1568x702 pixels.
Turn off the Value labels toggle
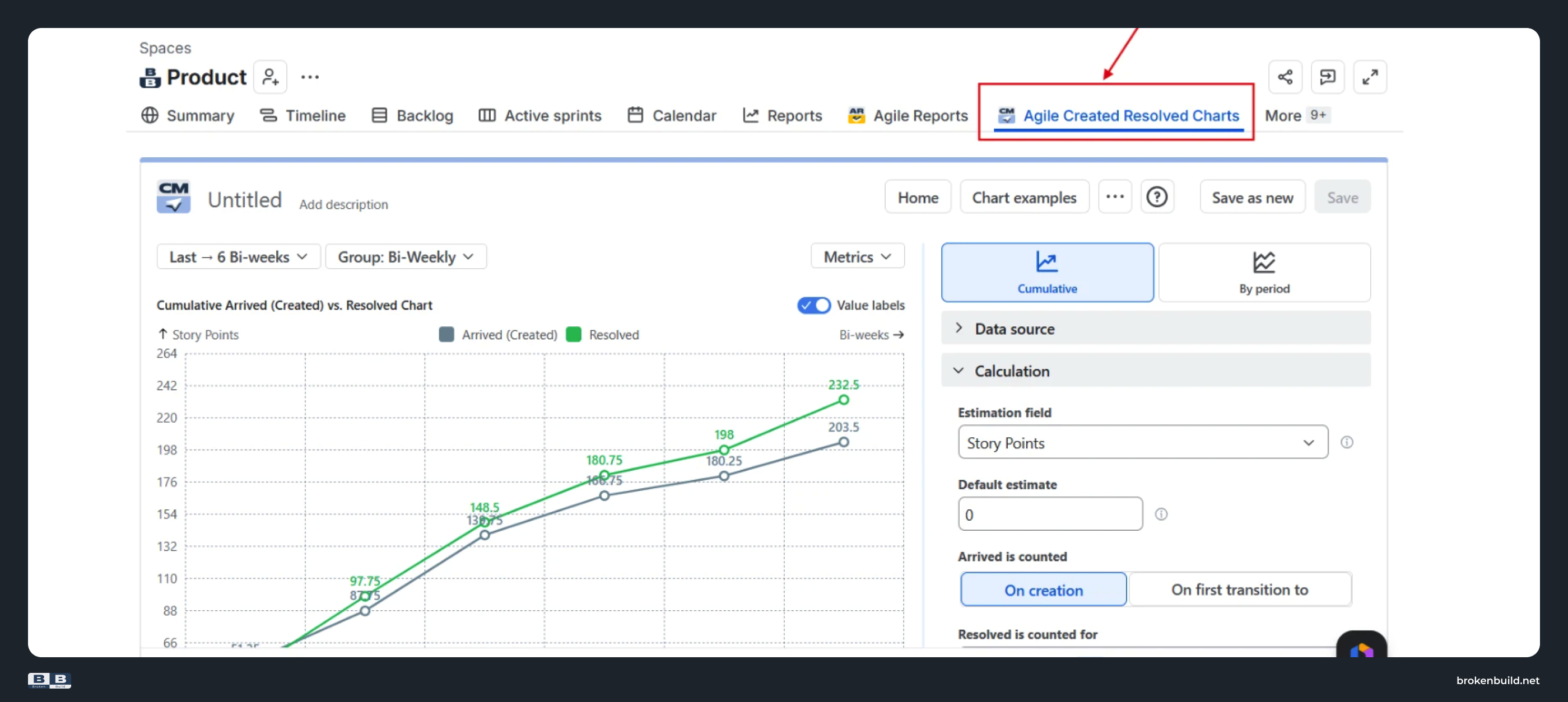pos(814,306)
